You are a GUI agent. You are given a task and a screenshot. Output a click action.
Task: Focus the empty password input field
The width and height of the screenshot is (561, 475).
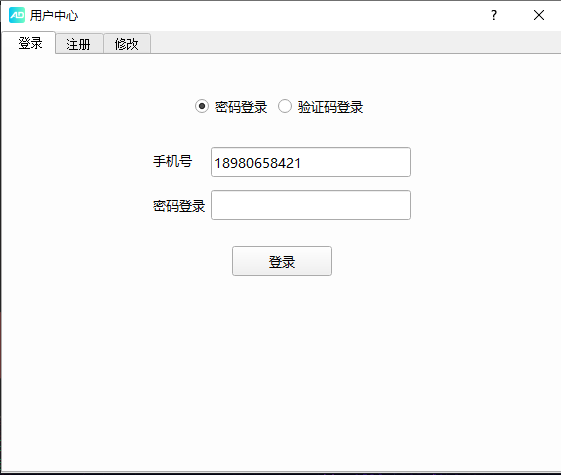[311, 205]
